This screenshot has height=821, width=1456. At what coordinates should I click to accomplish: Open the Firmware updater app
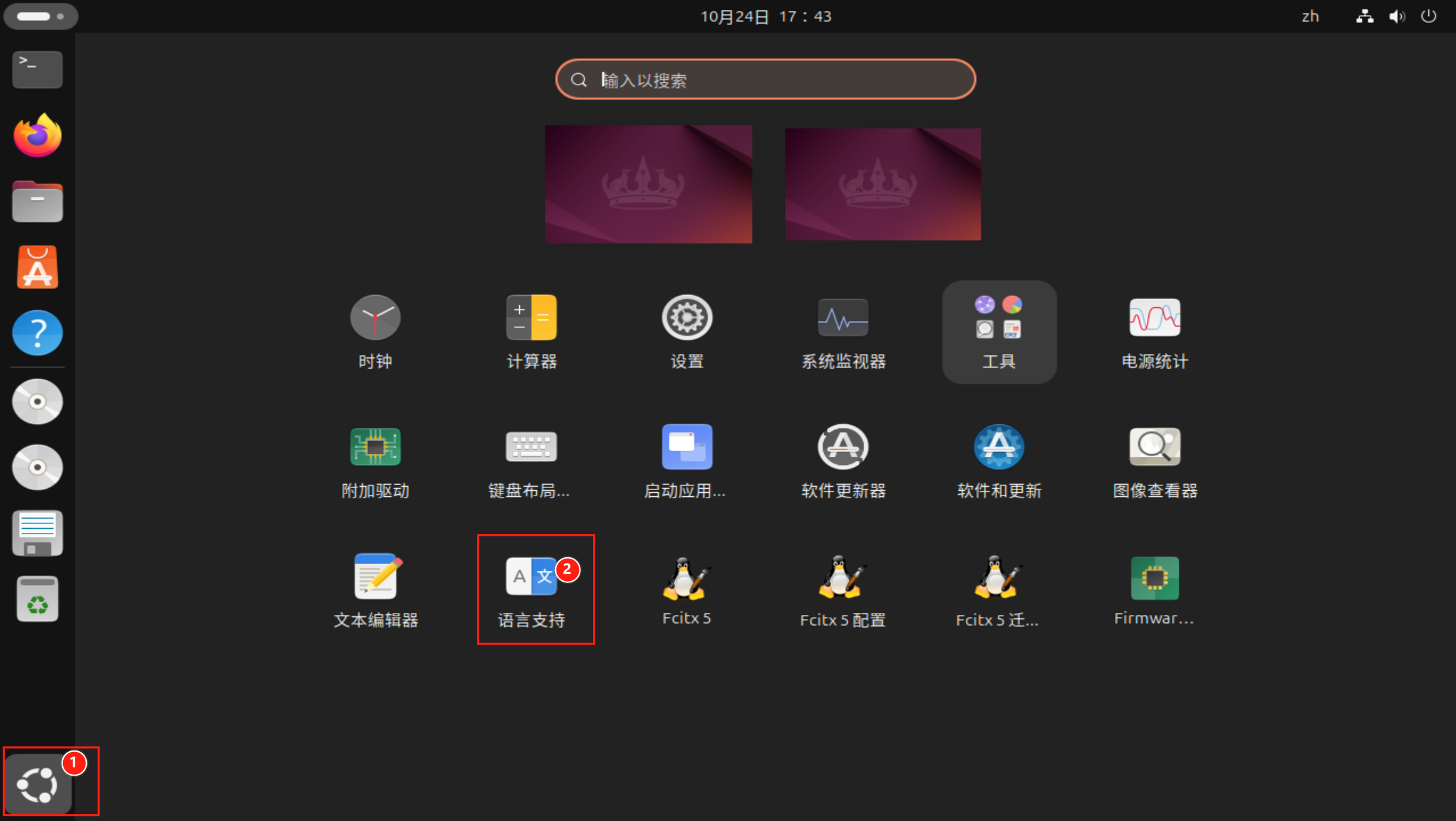(1154, 578)
